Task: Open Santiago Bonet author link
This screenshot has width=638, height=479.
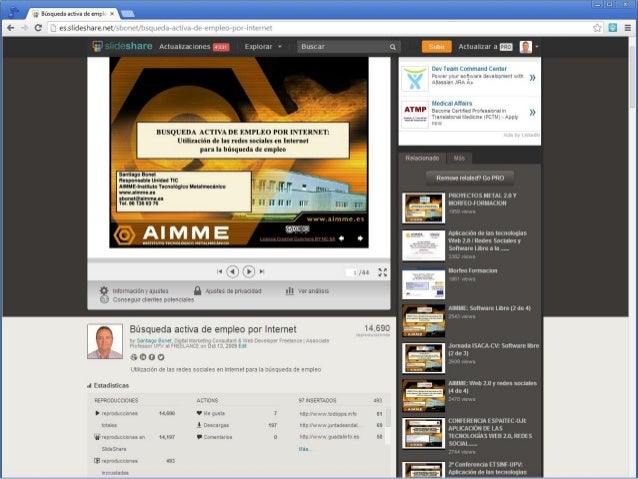Action: (x=154, y=340)
